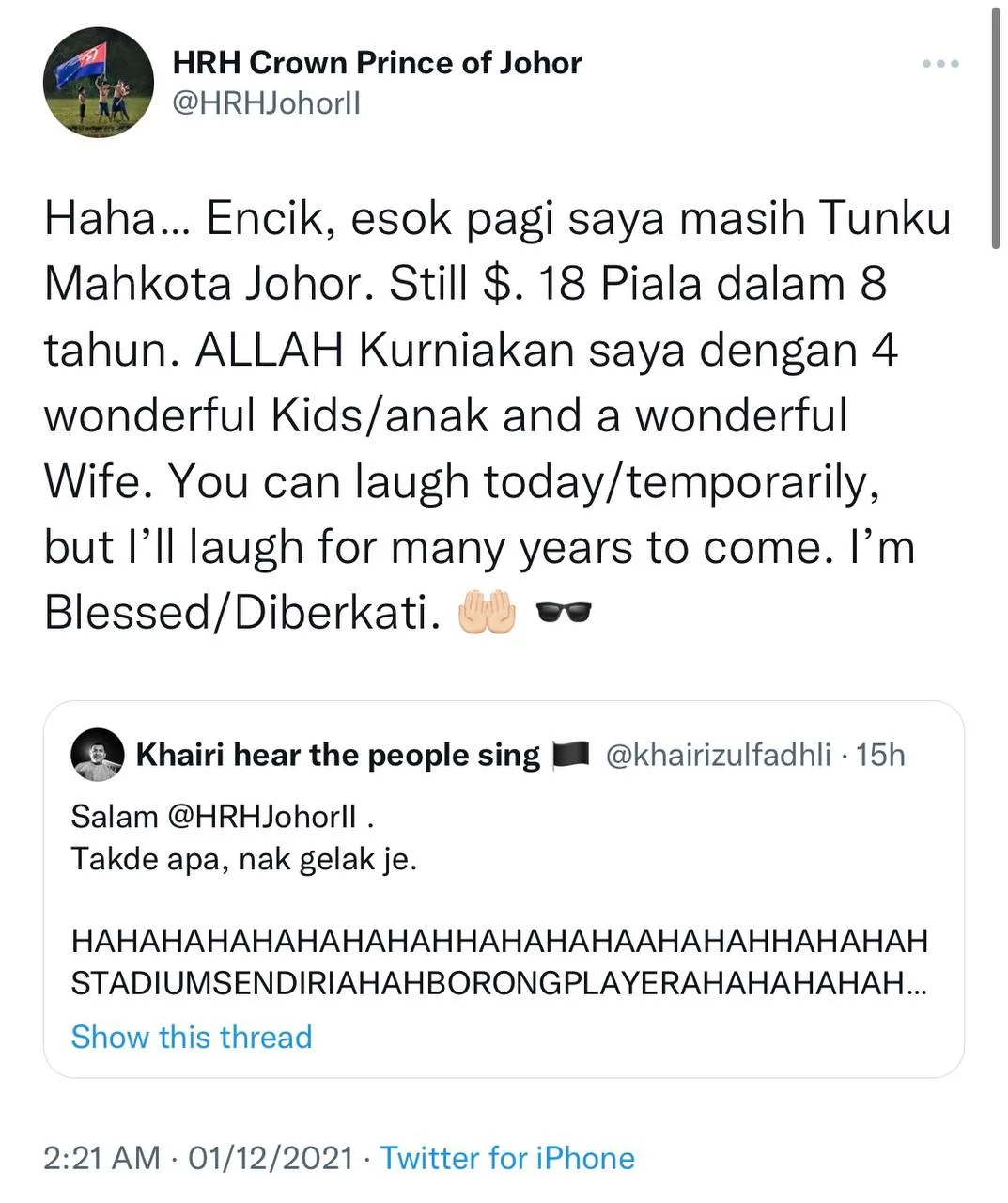Open "Show this thread" link

coord(192,1037)
